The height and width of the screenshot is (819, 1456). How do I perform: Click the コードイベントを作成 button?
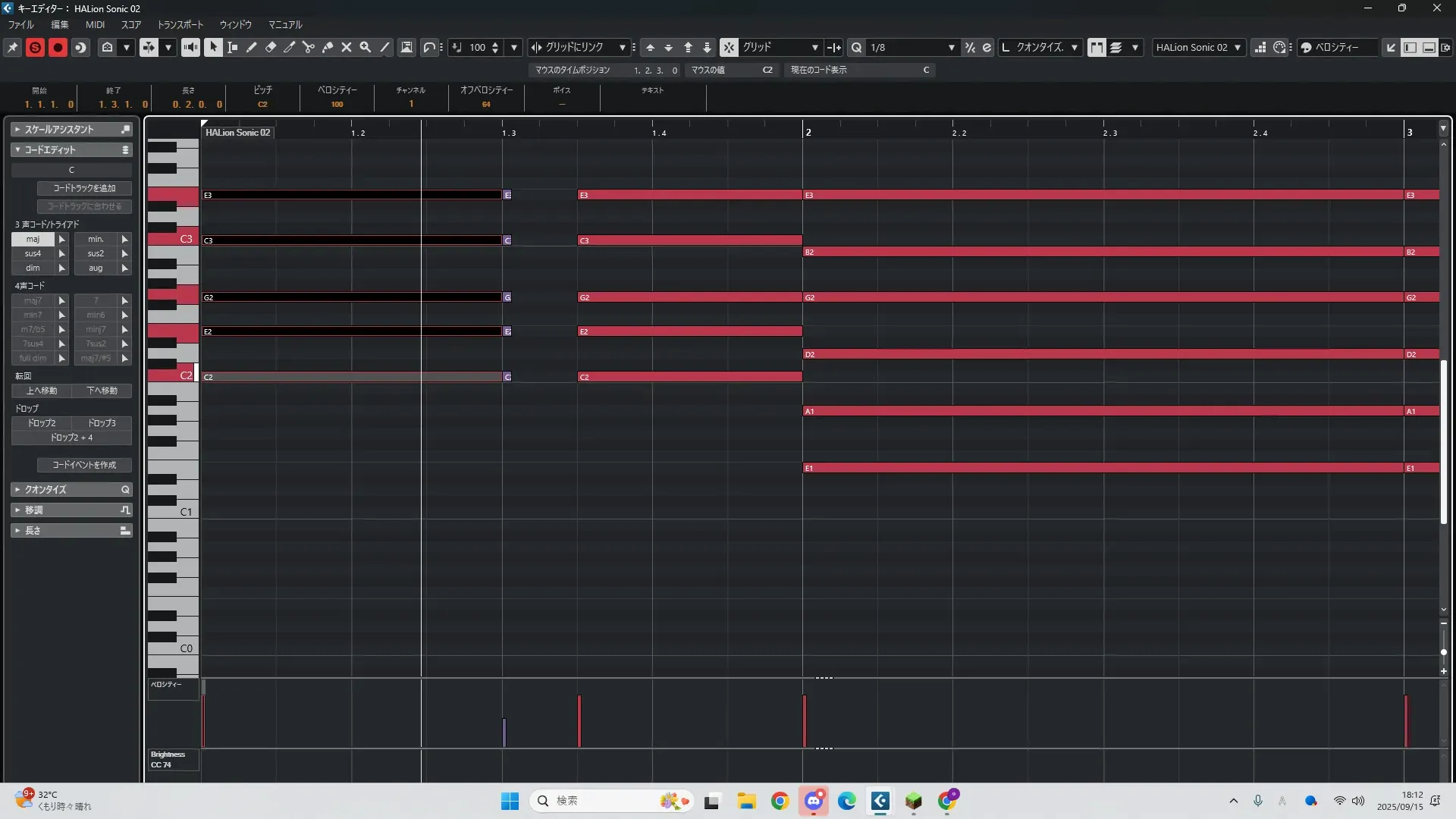click(x=84, y=465)
